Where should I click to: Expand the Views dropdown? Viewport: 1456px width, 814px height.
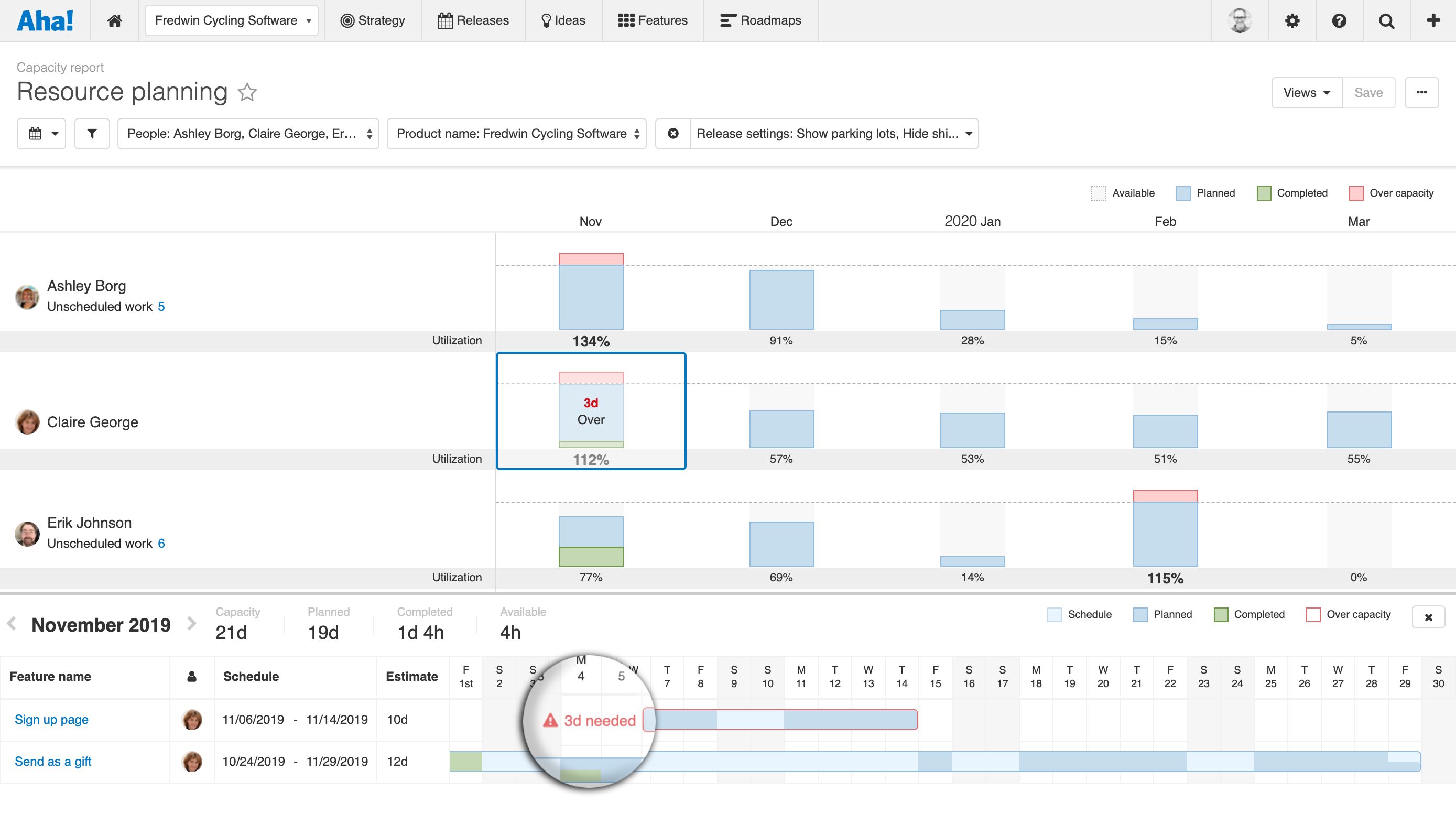point(1306,92)
